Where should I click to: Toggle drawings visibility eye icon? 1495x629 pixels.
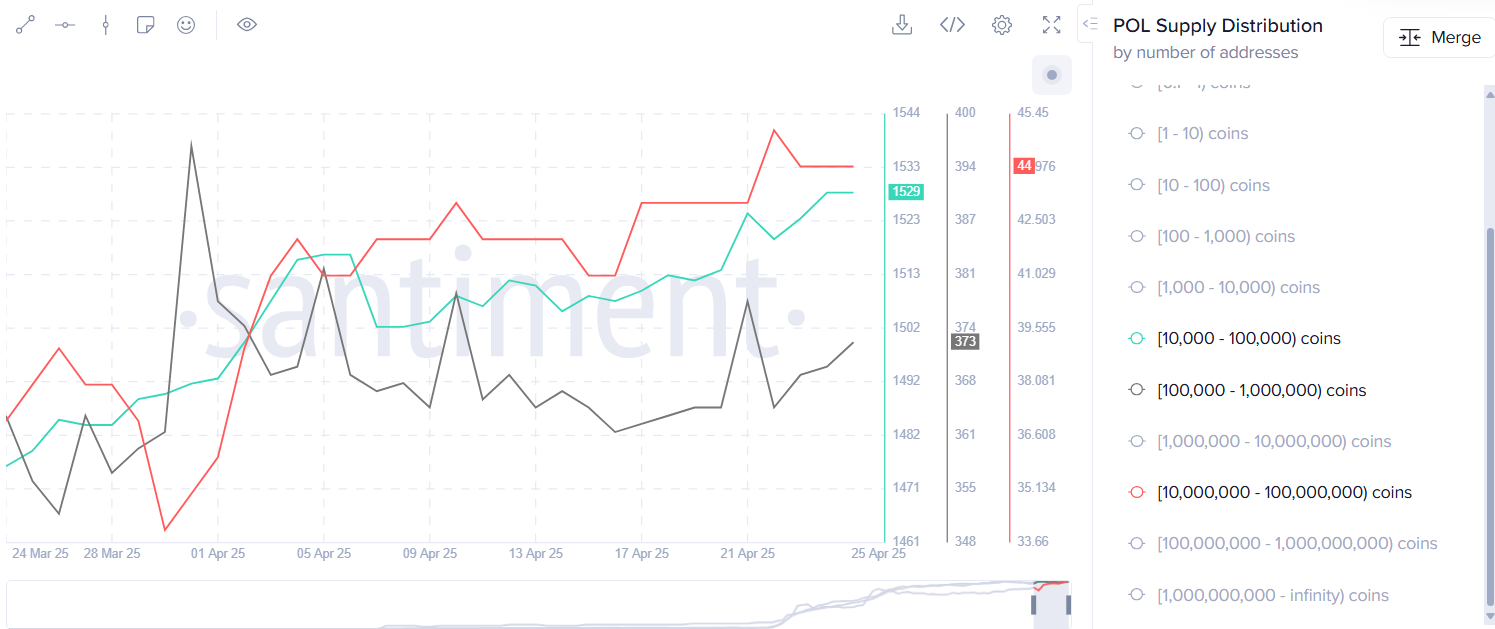pos(247,25)
